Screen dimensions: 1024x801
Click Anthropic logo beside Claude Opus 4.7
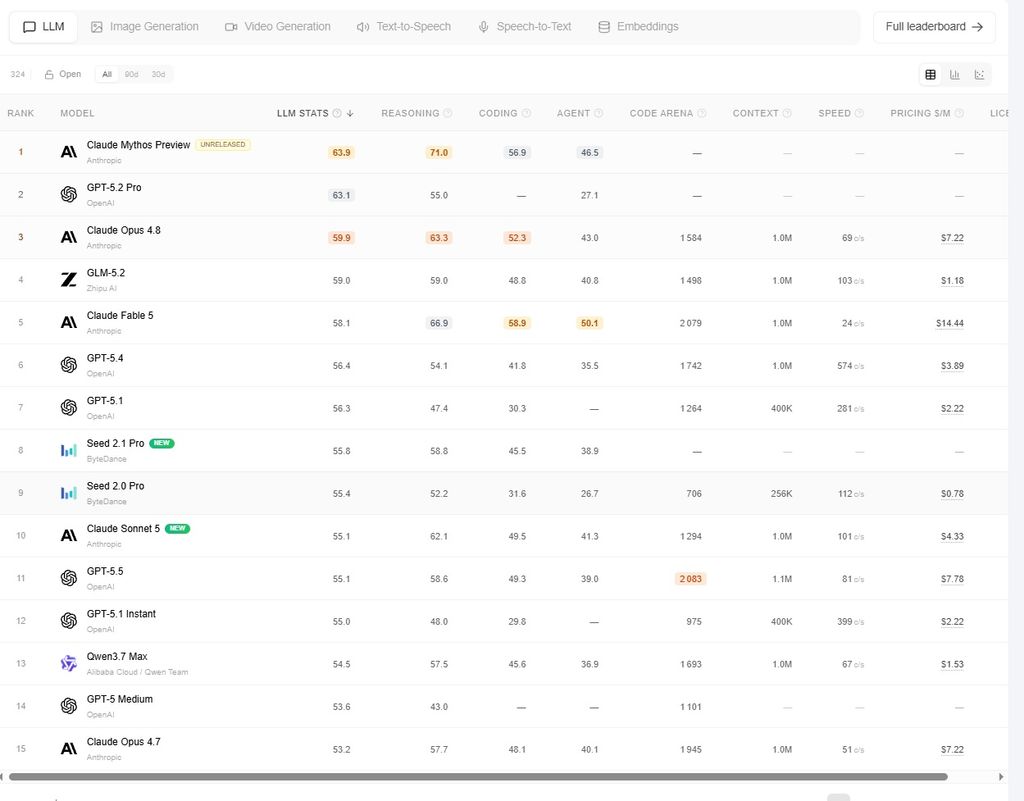coord(69,749)
